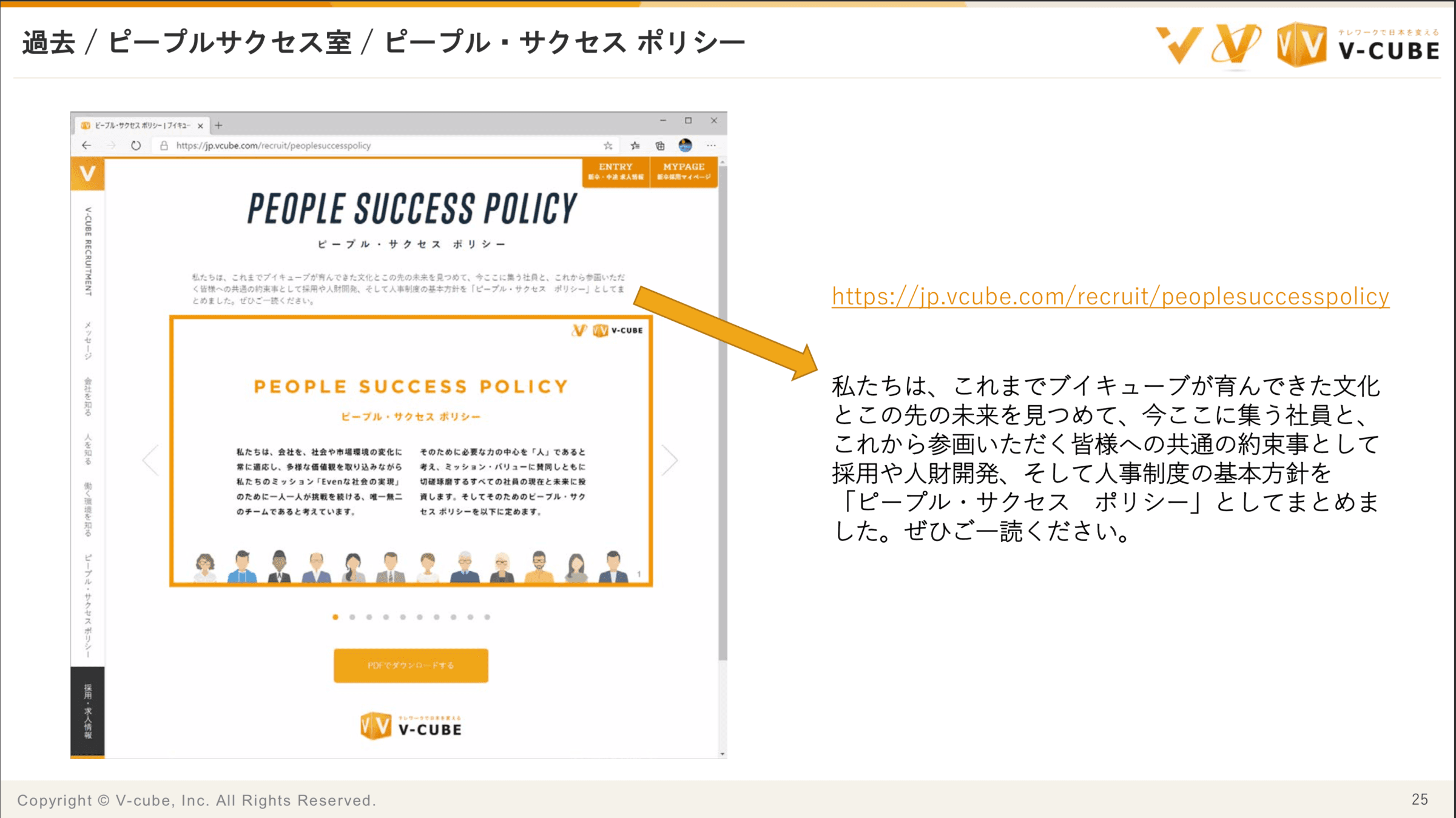Open a new browser tab with plus
Image resolution: width=1456 pixels, height=818 pixels.
point(218,126)
